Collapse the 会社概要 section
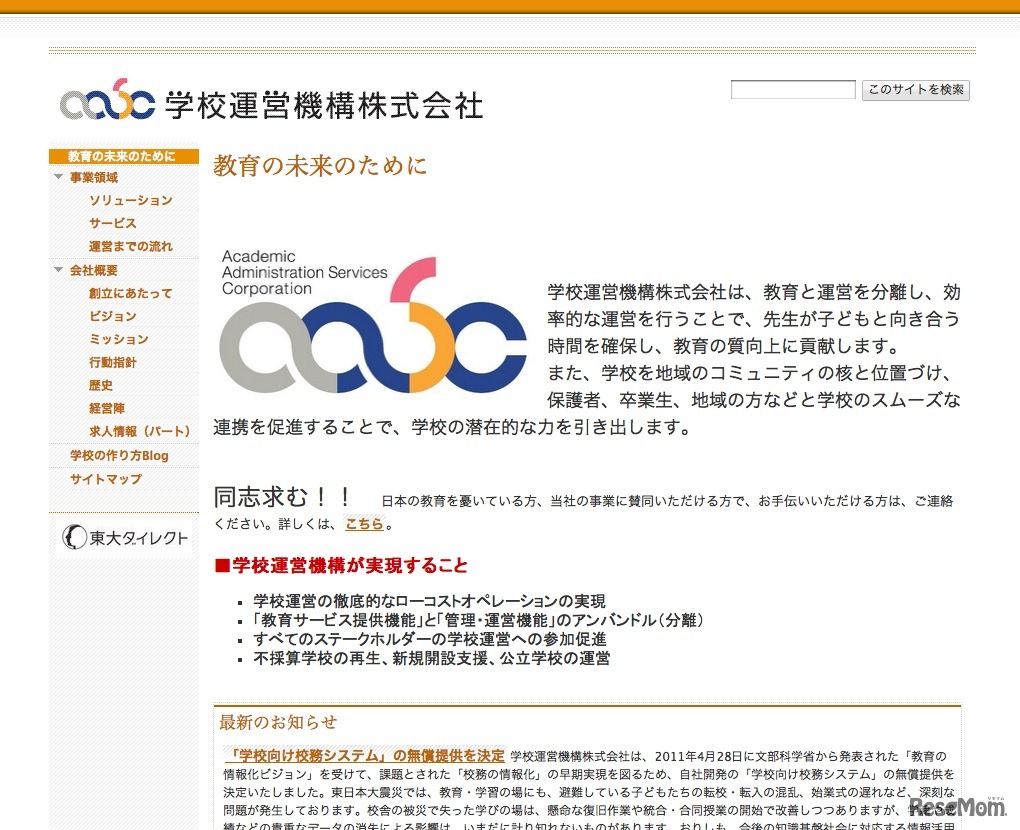 58,270
